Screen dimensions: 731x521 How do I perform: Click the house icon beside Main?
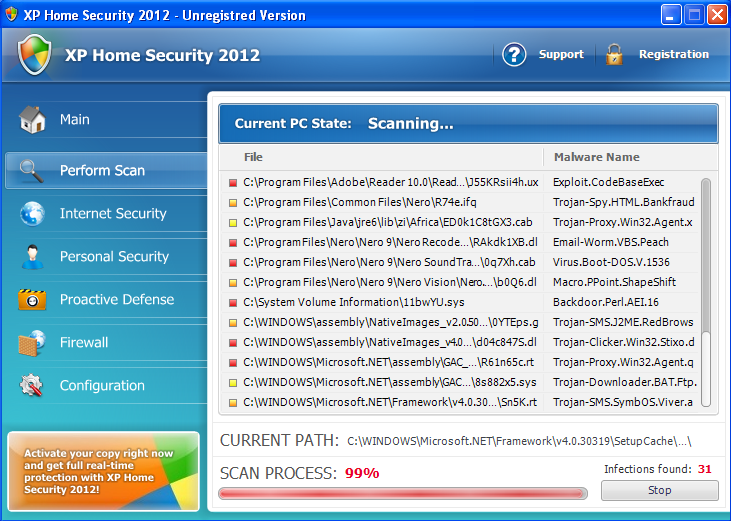click(32, 120)
